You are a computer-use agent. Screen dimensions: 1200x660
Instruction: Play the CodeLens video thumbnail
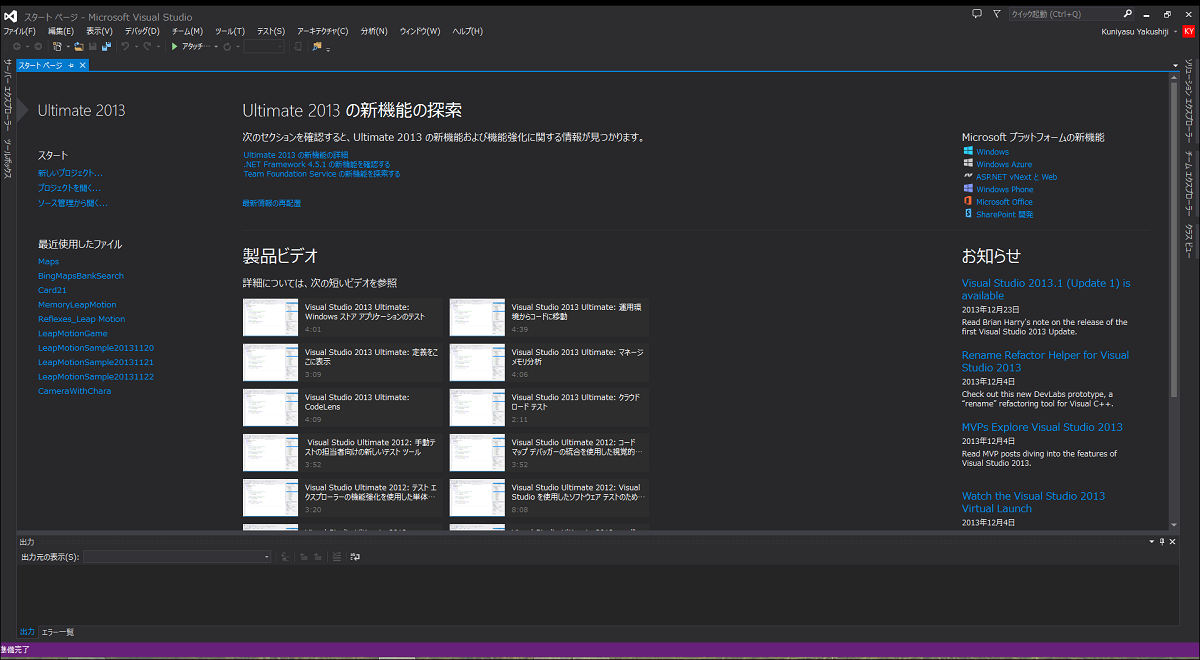coord(270,407)
